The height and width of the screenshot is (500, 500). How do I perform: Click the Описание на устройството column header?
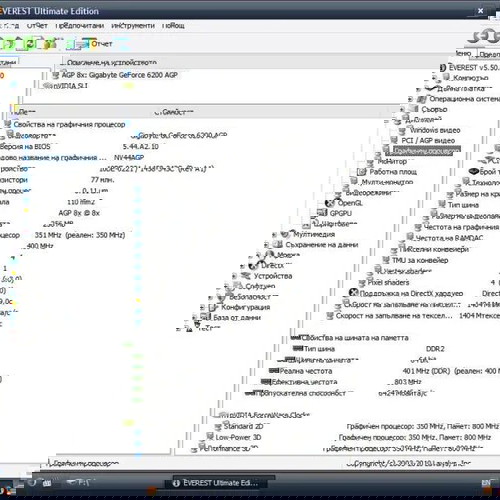point(112,63)
